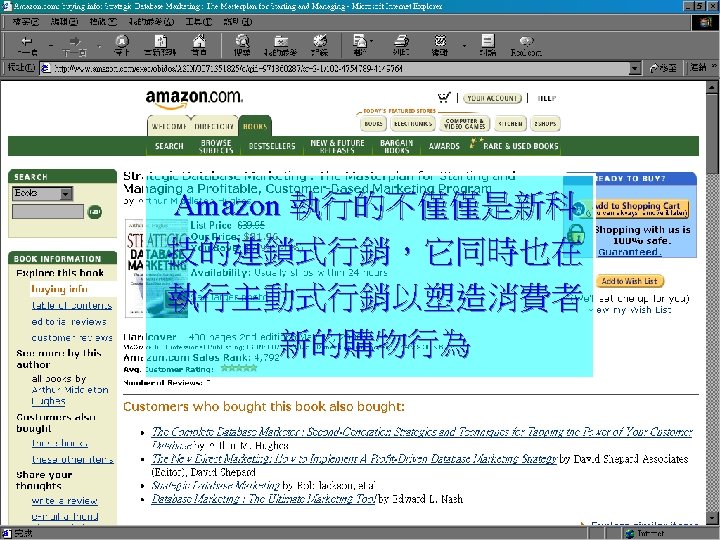This screenshot has height=540, width=720.
Task: Click Search in the green navigation bar
Action: pos(169,146)
